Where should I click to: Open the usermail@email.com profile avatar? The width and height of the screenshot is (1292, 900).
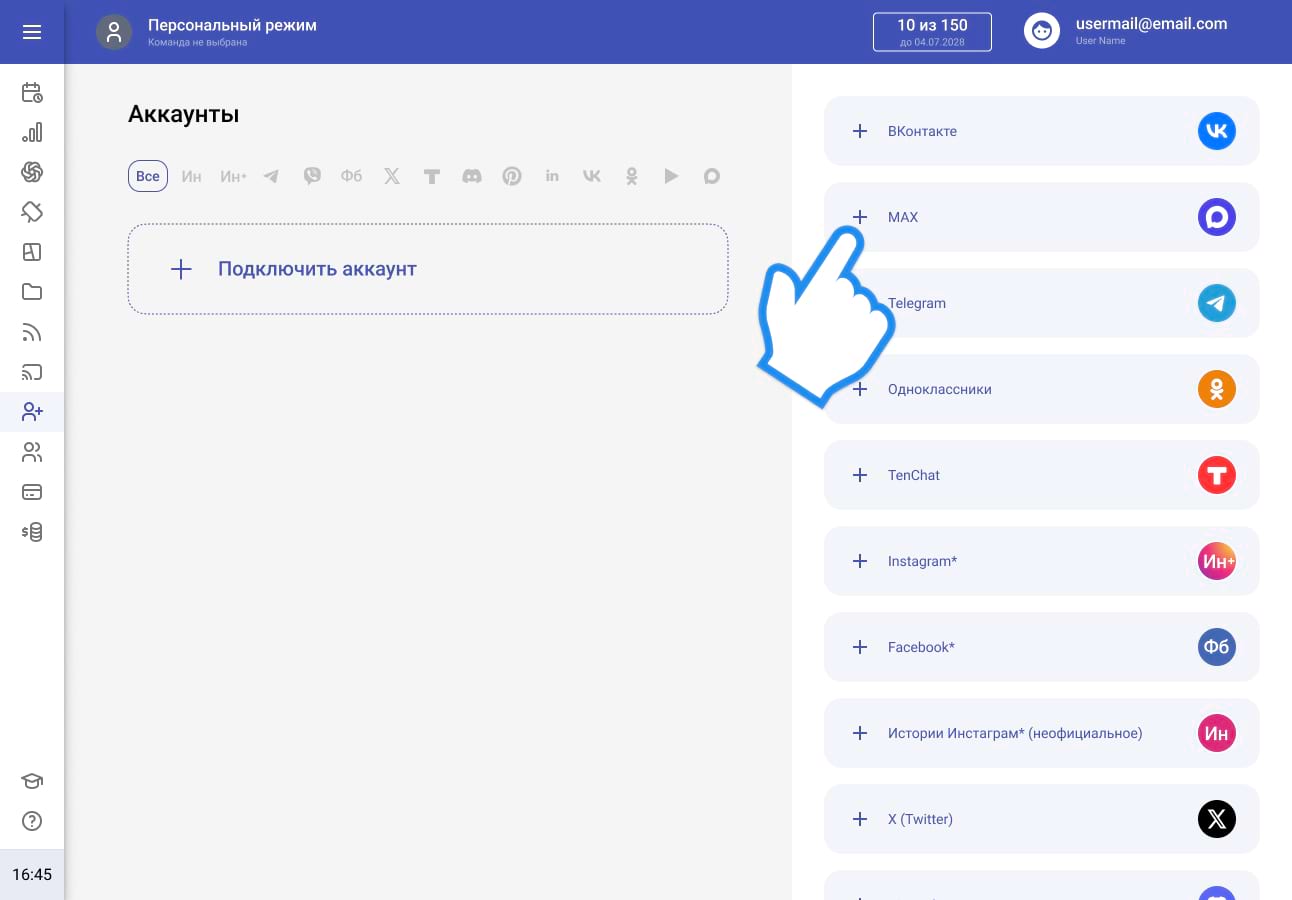click(x=1042, y=30)
